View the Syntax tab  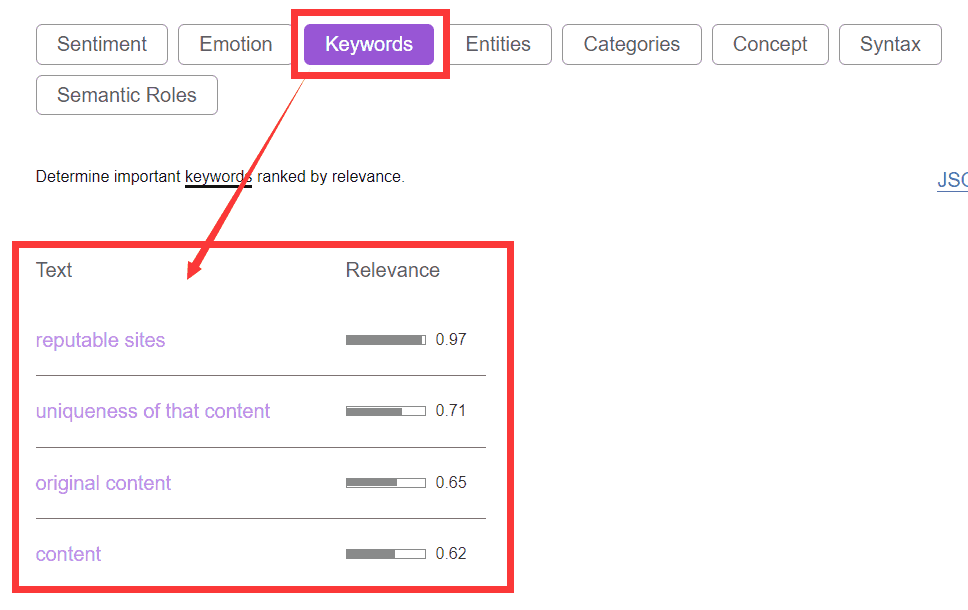pyautogui.click(x=890, y=45)
